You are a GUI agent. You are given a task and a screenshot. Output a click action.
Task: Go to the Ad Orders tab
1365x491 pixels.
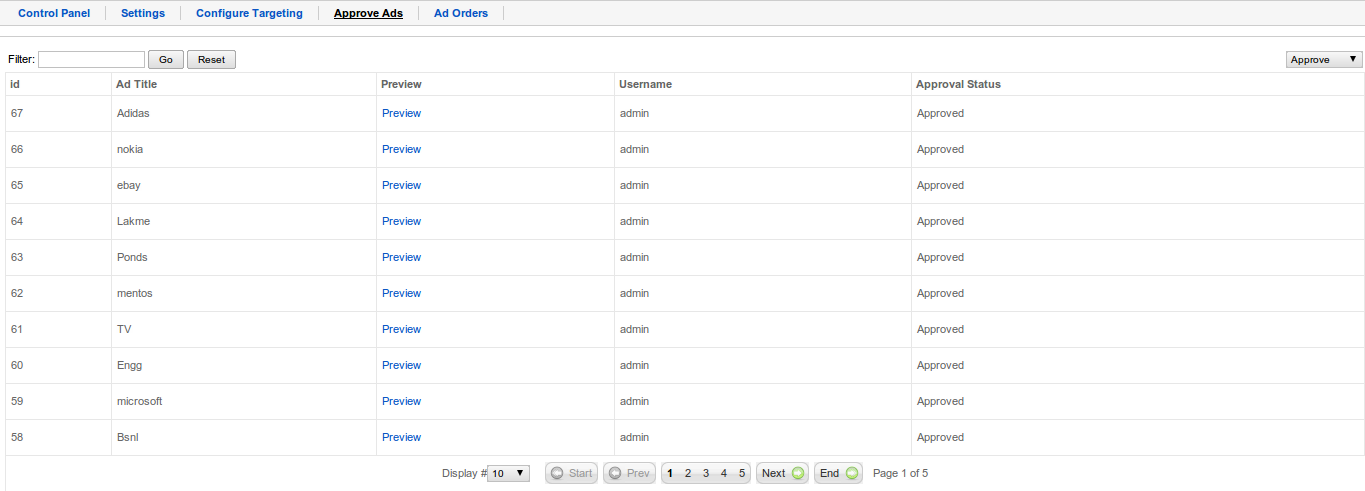tap(461, 13)
